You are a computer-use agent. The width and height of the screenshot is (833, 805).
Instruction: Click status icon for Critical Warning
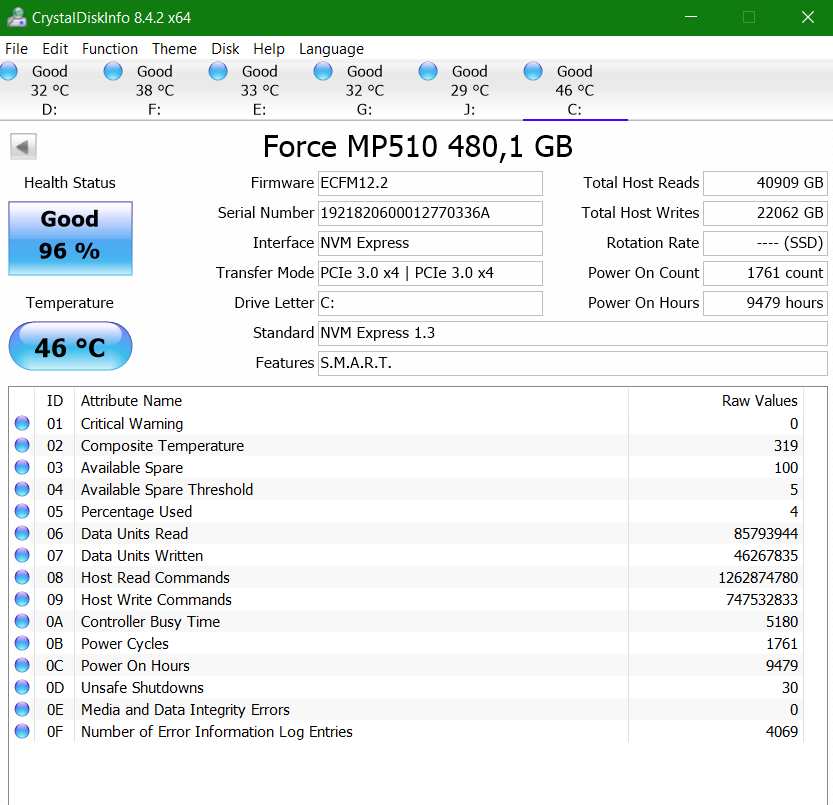(x=22, y=423)
